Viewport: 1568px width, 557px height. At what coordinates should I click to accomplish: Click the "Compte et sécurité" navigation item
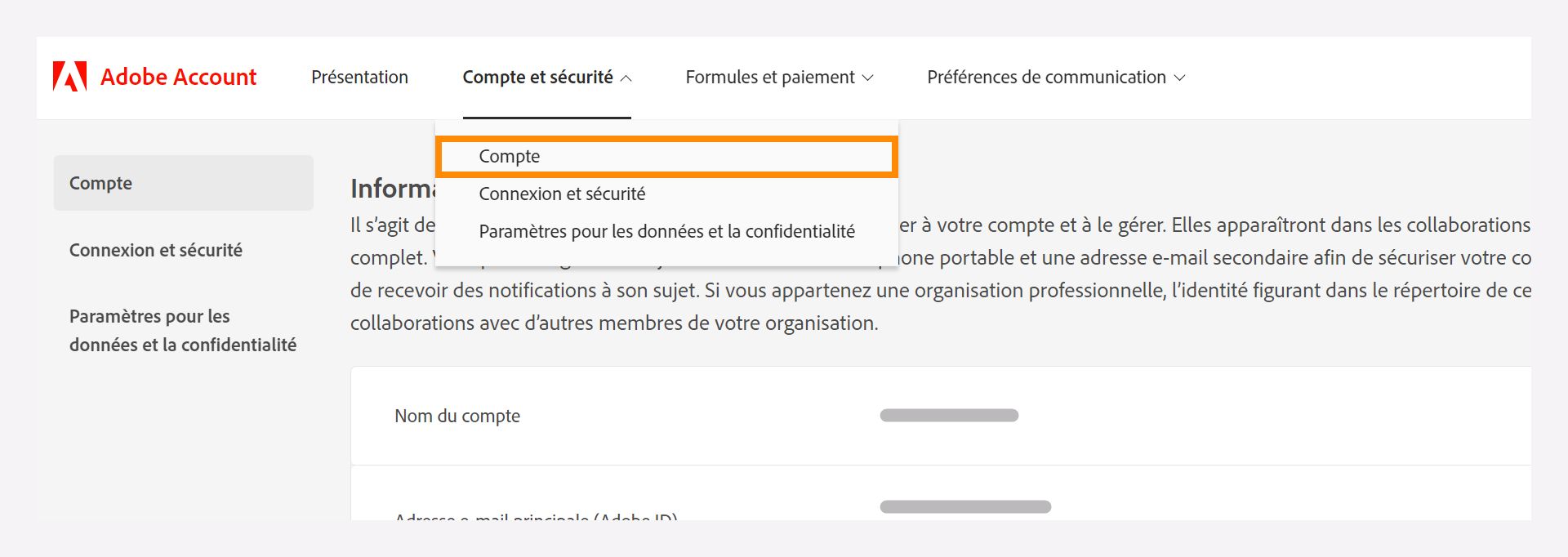point(537,77)
